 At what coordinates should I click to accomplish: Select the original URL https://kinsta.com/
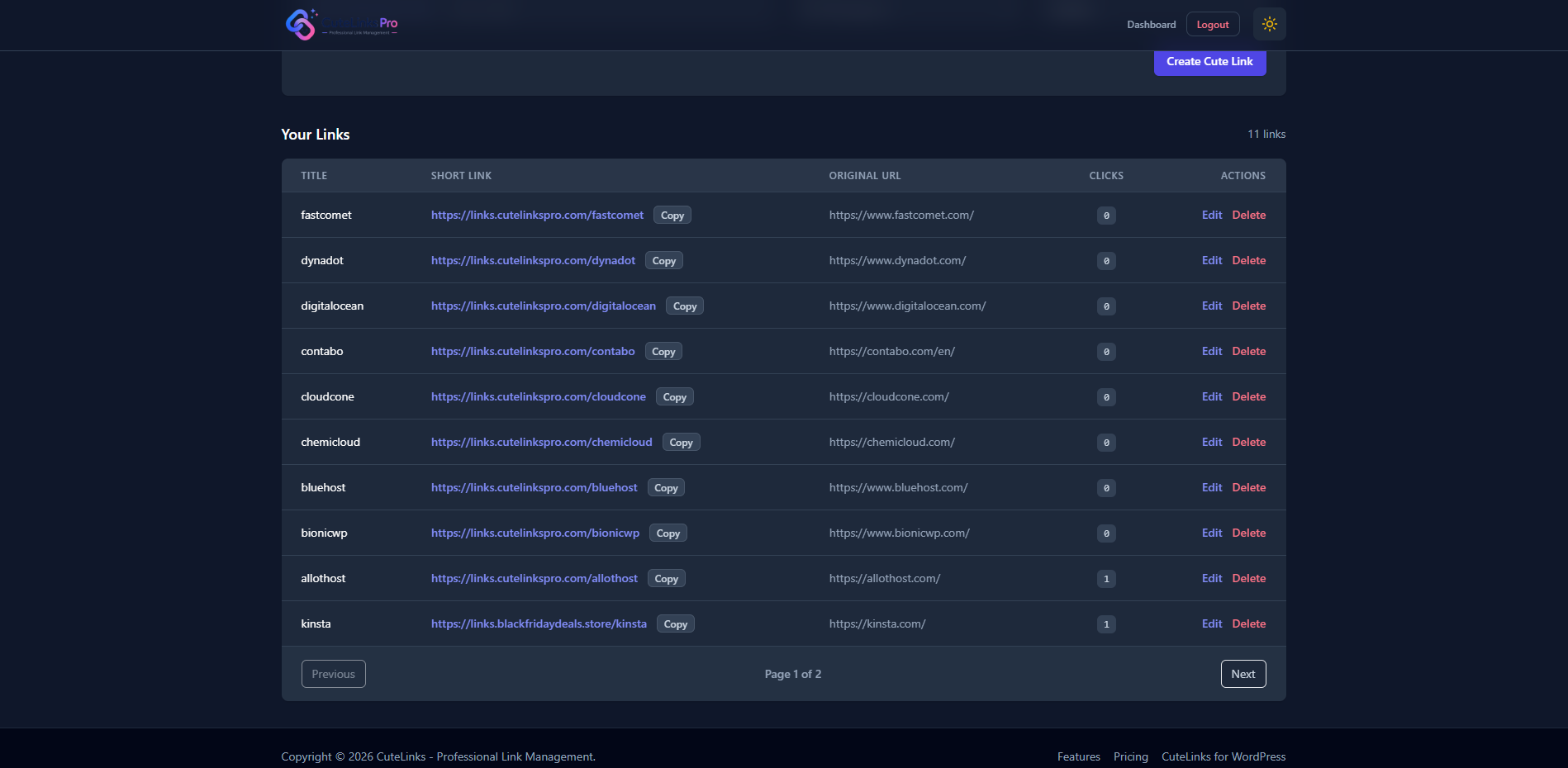tap(877, 623)
